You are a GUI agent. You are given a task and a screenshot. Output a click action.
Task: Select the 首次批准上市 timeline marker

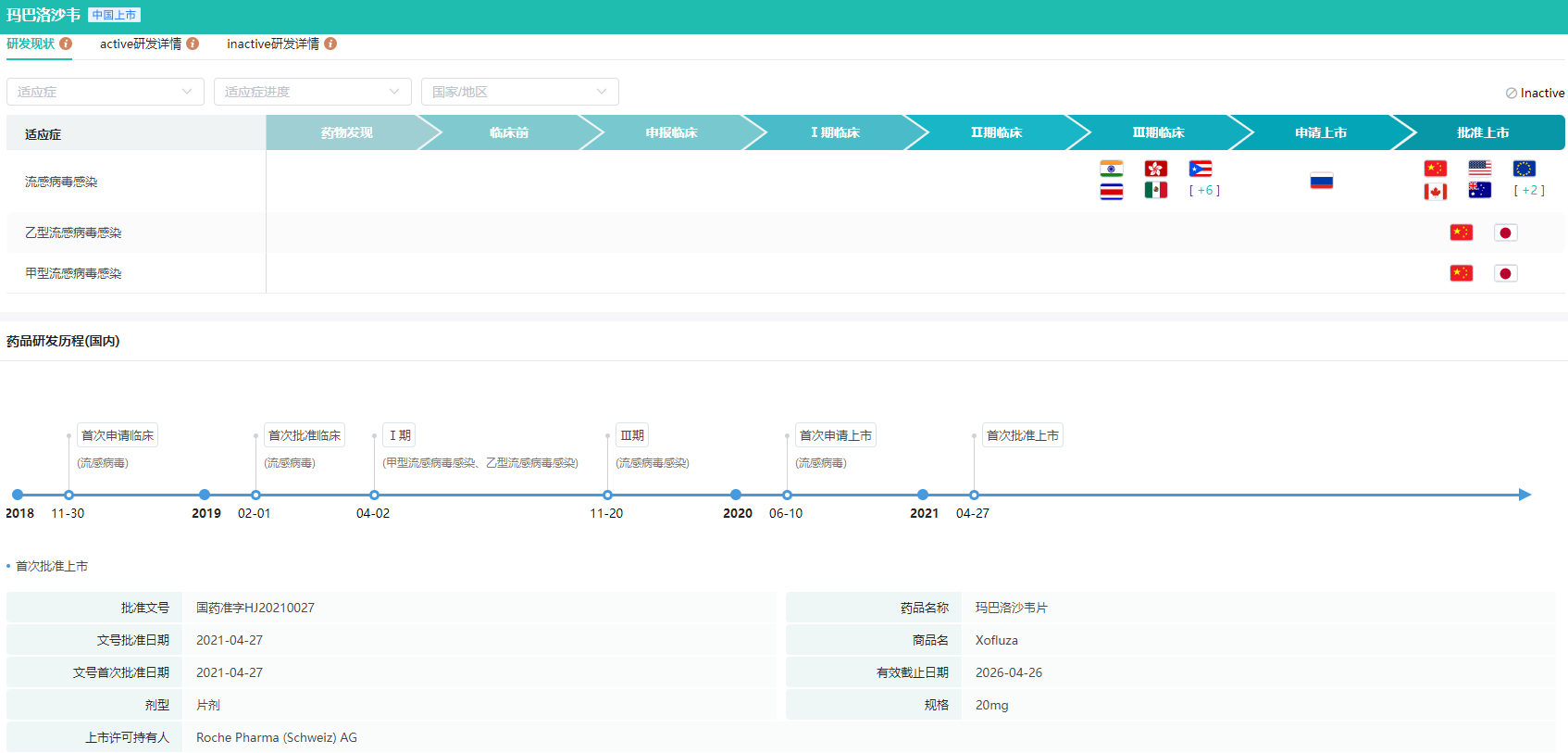pyautogui.click(x=974, y=495)
